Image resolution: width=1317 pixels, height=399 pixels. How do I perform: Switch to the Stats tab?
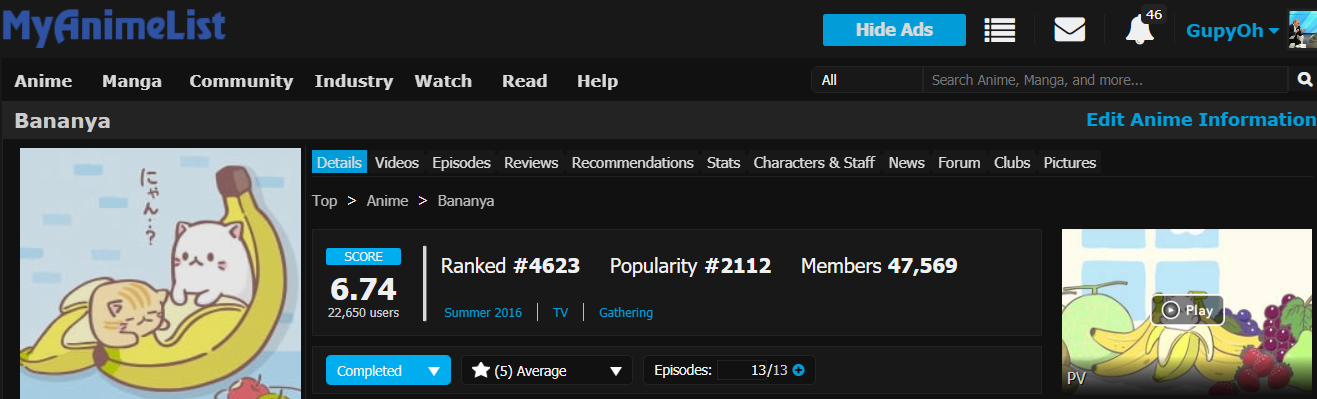click(x=723, y=162)
